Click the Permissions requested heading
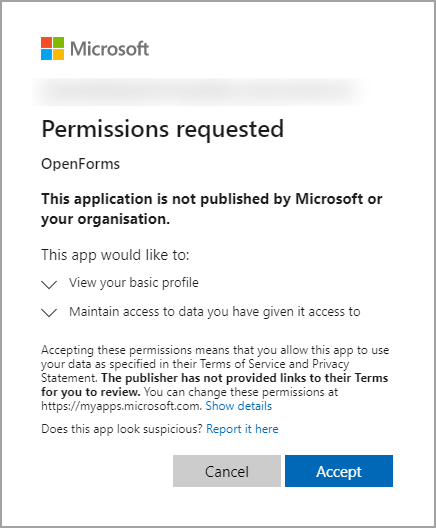This screenshot has height=528, width=436. [163, 129]
